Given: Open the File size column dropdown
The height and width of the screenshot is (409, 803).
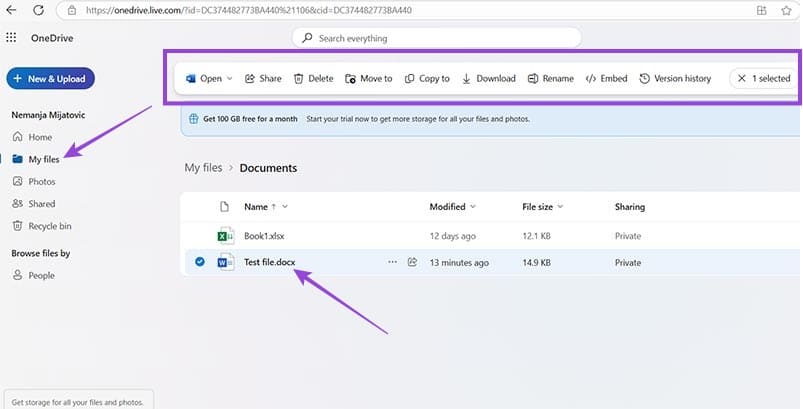Looking at the screenshot, I should point(560,207).
